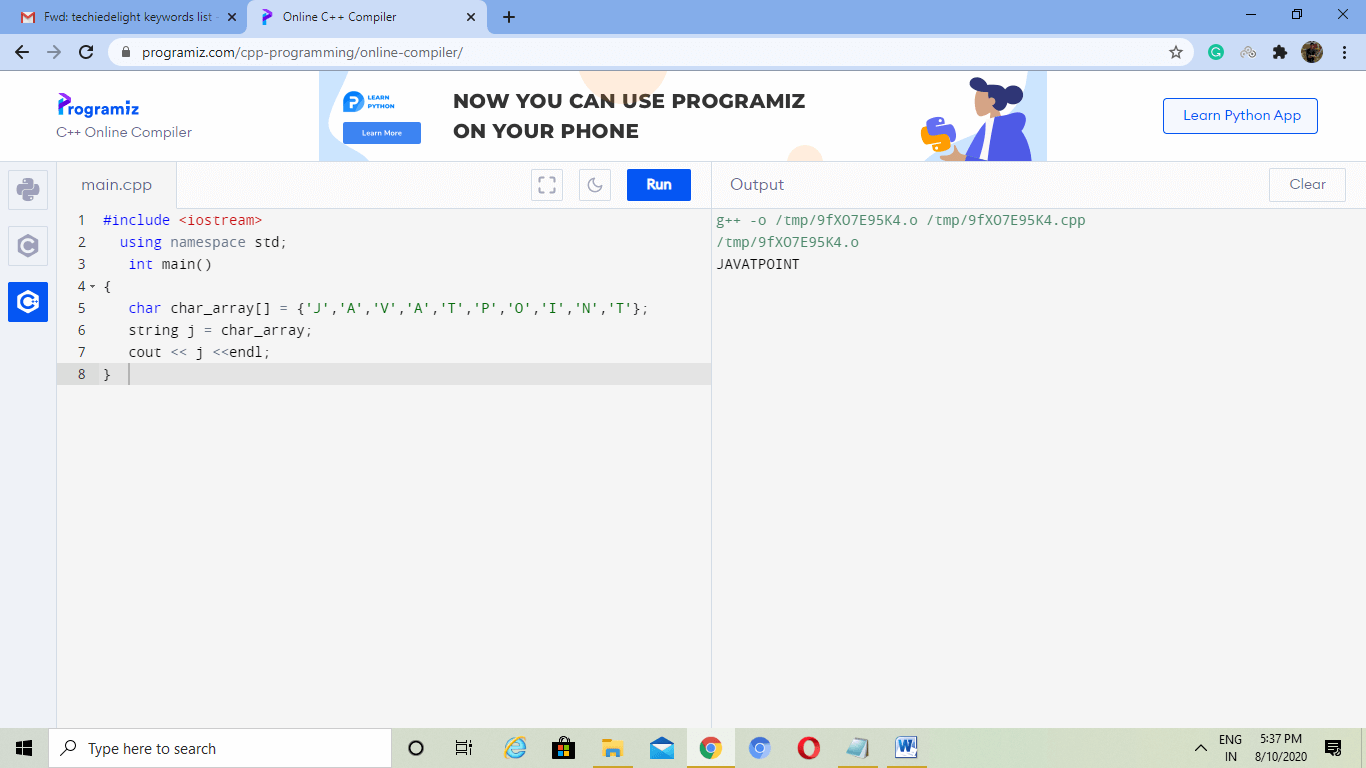1366x768 pixels.
Task: Open a new browser tab
Action: pos(509,17)
